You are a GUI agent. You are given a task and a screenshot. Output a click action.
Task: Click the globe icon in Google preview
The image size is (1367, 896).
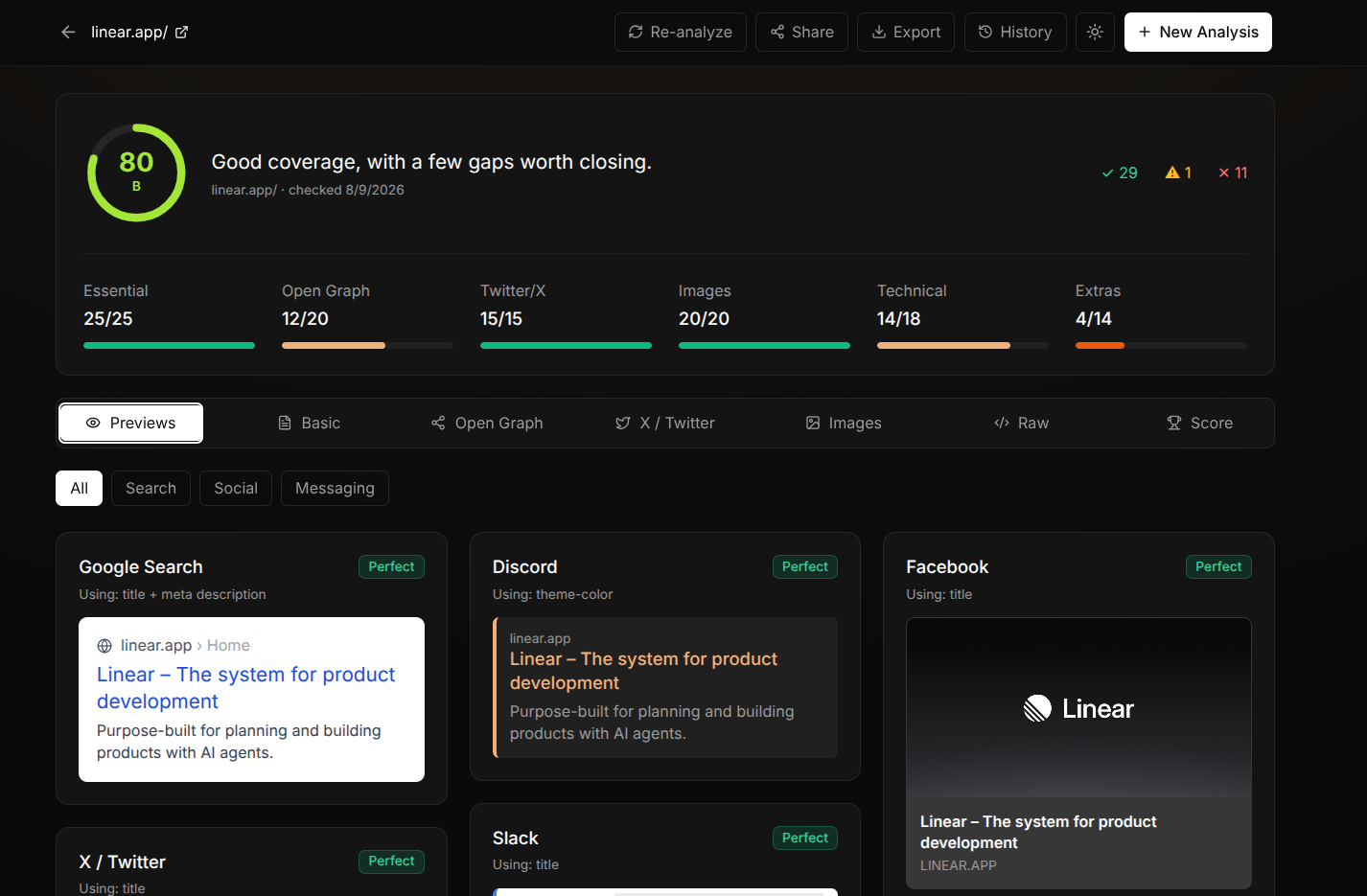pos(104,646)
